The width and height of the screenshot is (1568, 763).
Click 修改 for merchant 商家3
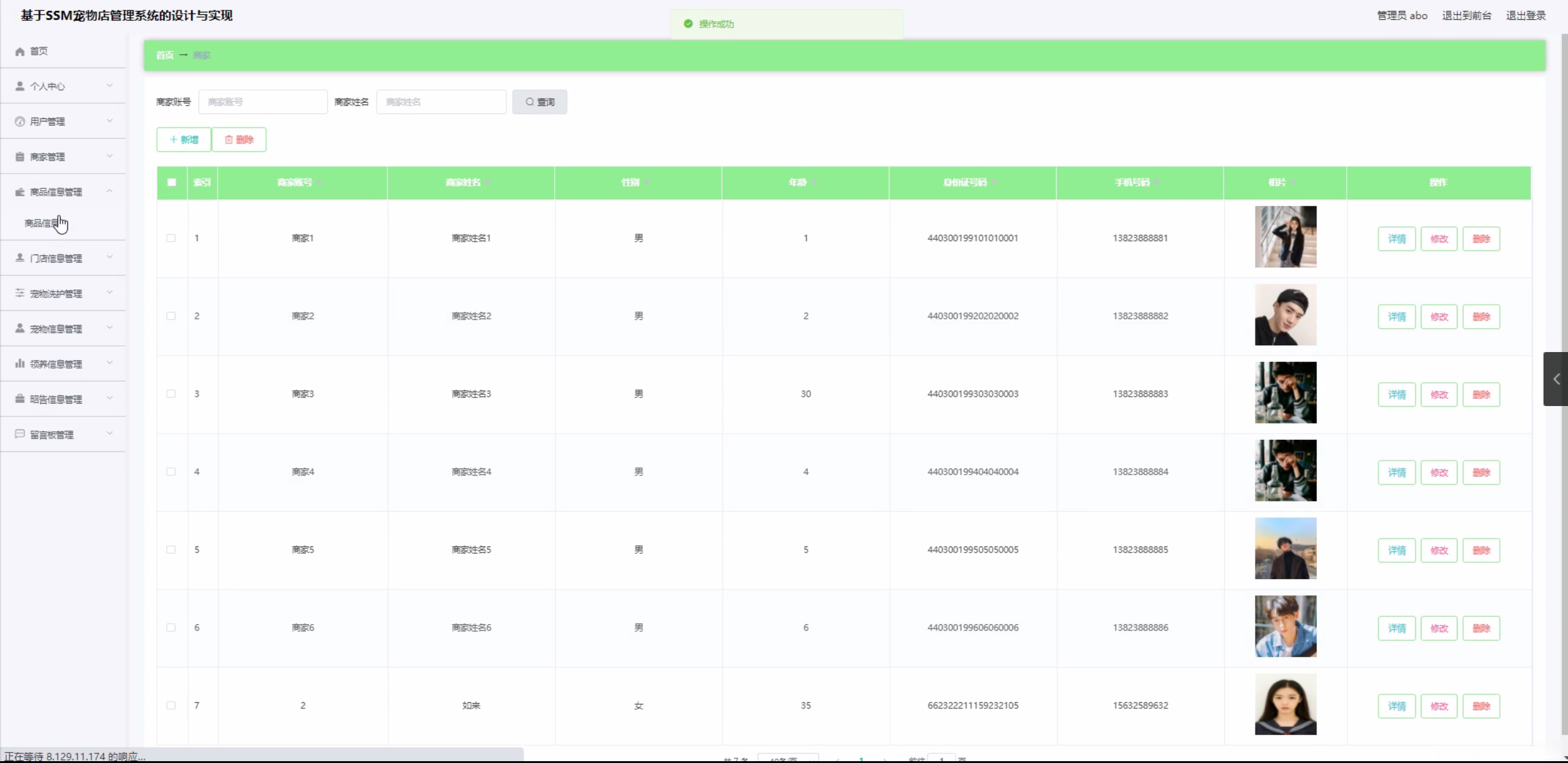(x=1439, y=394)
